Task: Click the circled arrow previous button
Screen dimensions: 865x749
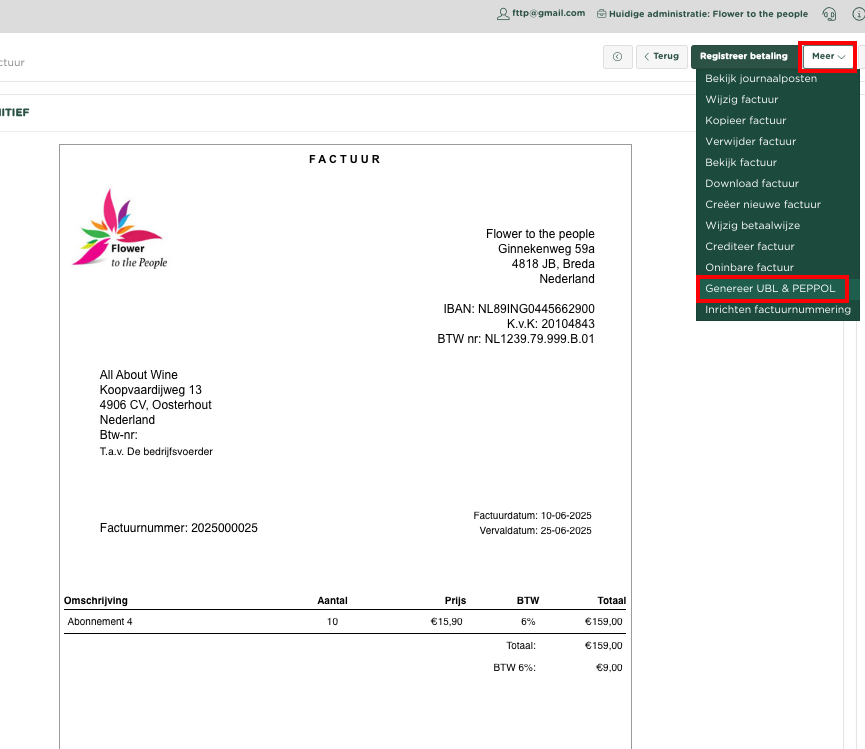Action: coord(617,57)
